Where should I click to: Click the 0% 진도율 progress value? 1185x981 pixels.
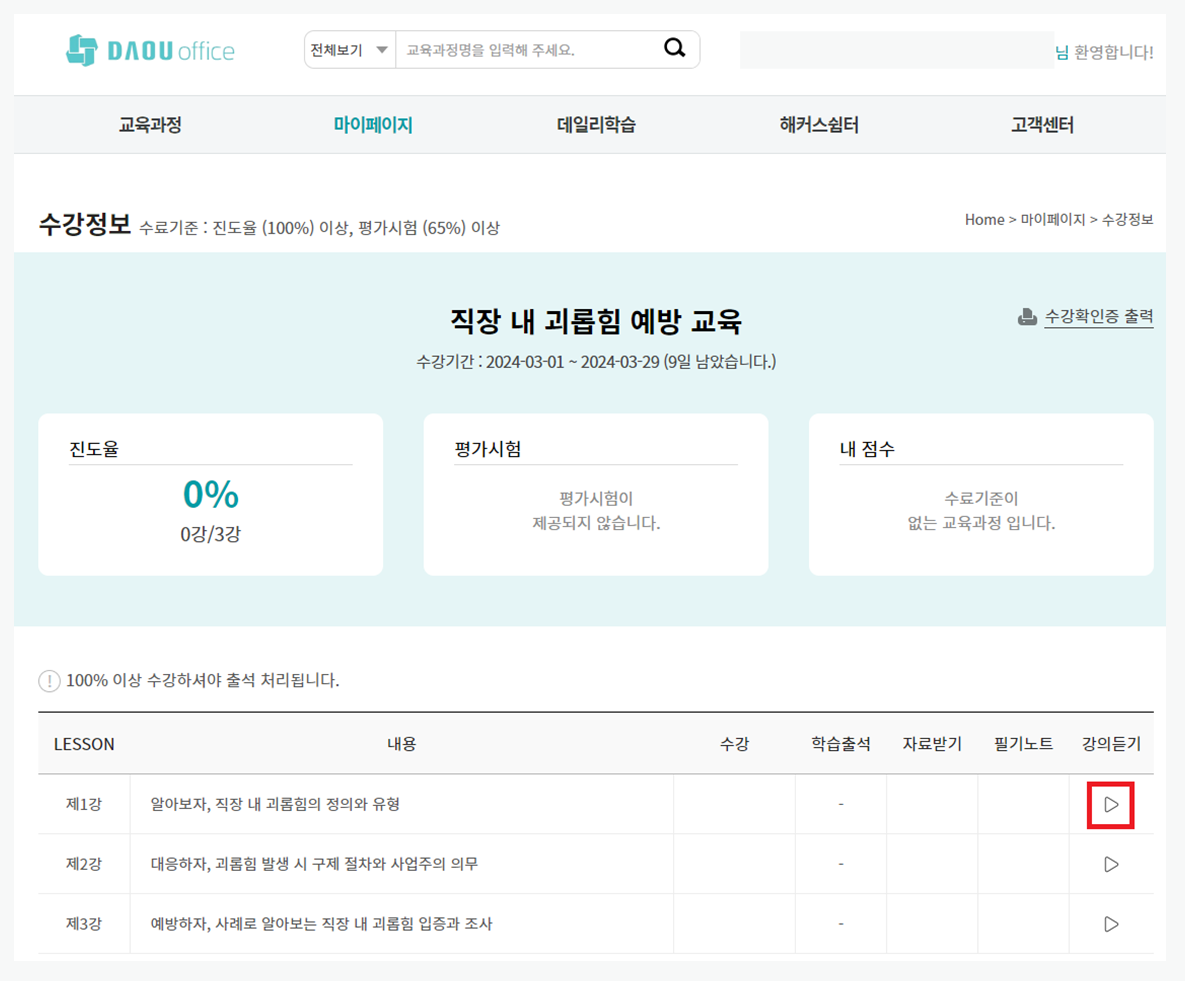point(210,495)
